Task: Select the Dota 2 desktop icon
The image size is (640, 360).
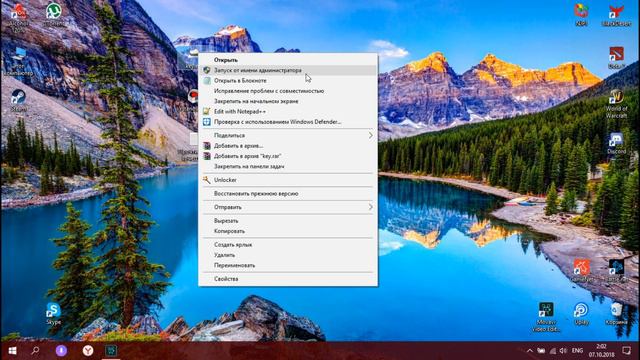Action: [x=616, y=57]
